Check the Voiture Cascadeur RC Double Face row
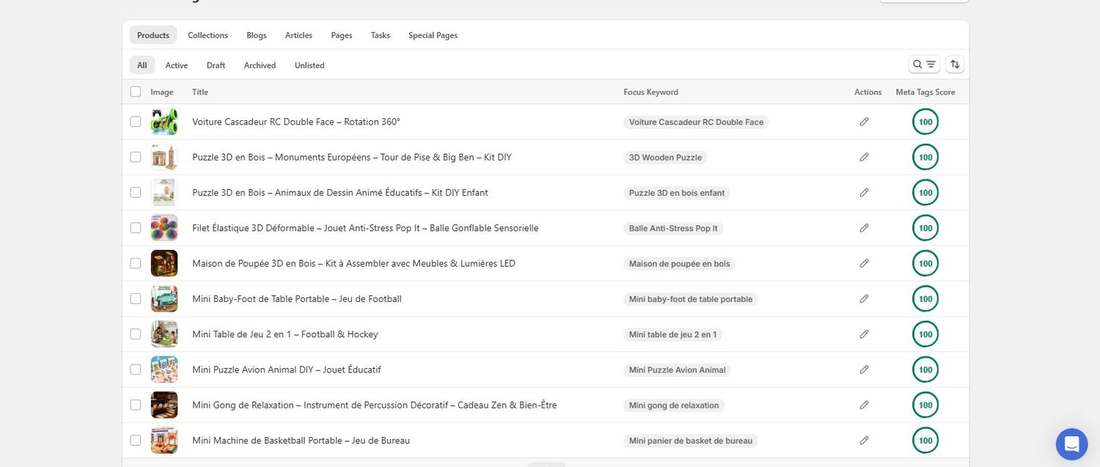Image resolution: width=1100 pixels, height=467 pixels. 135,122
